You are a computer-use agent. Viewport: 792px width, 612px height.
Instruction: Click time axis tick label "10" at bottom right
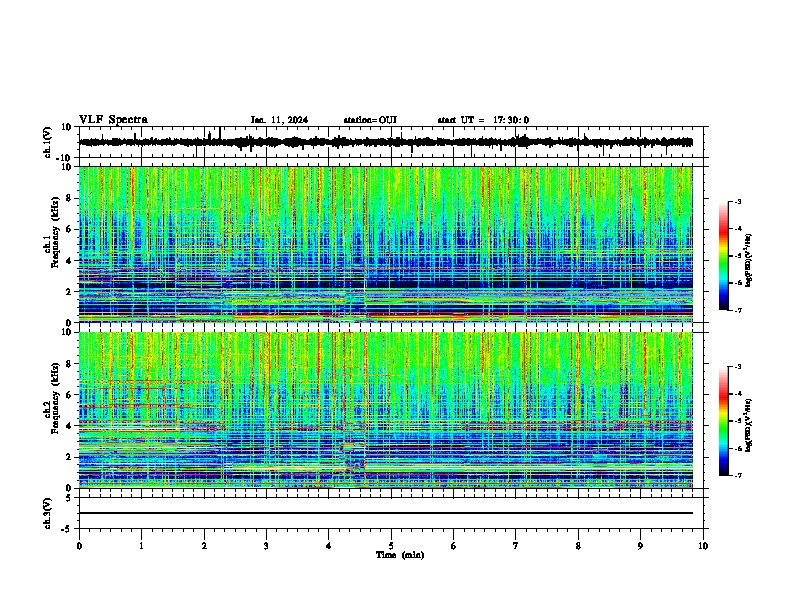coord(703,546)
